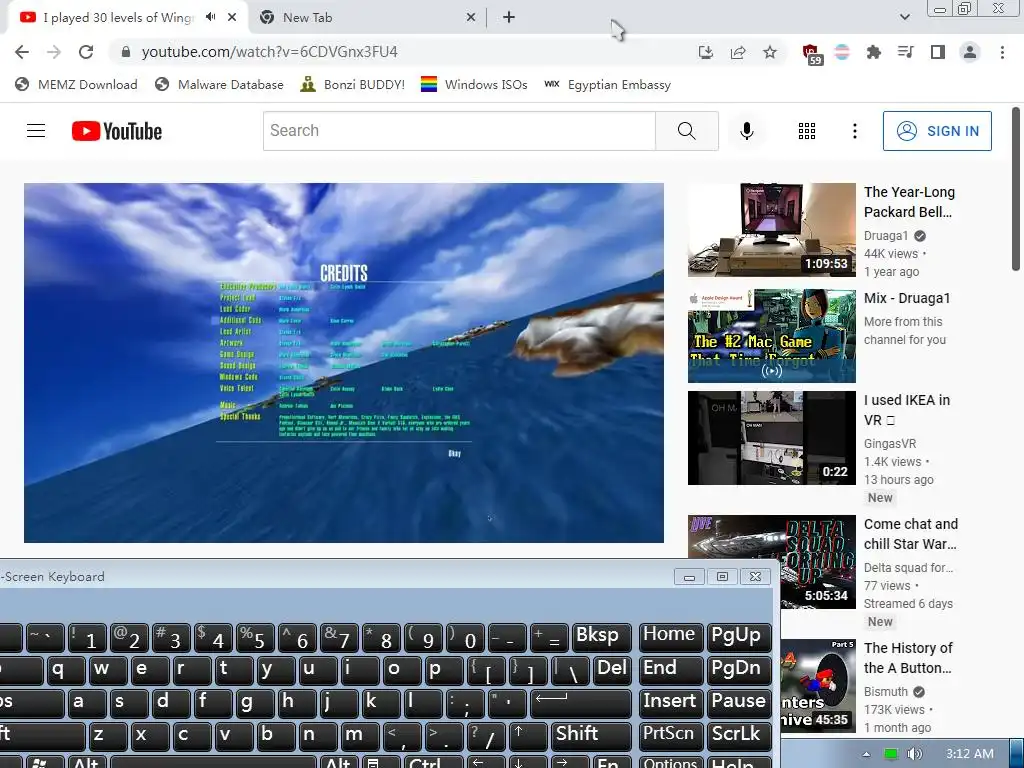Open Year-Long Packard Bell video thumbnail
The height and width of the screenshot is (768, 1024).
(x=771, y=230)
